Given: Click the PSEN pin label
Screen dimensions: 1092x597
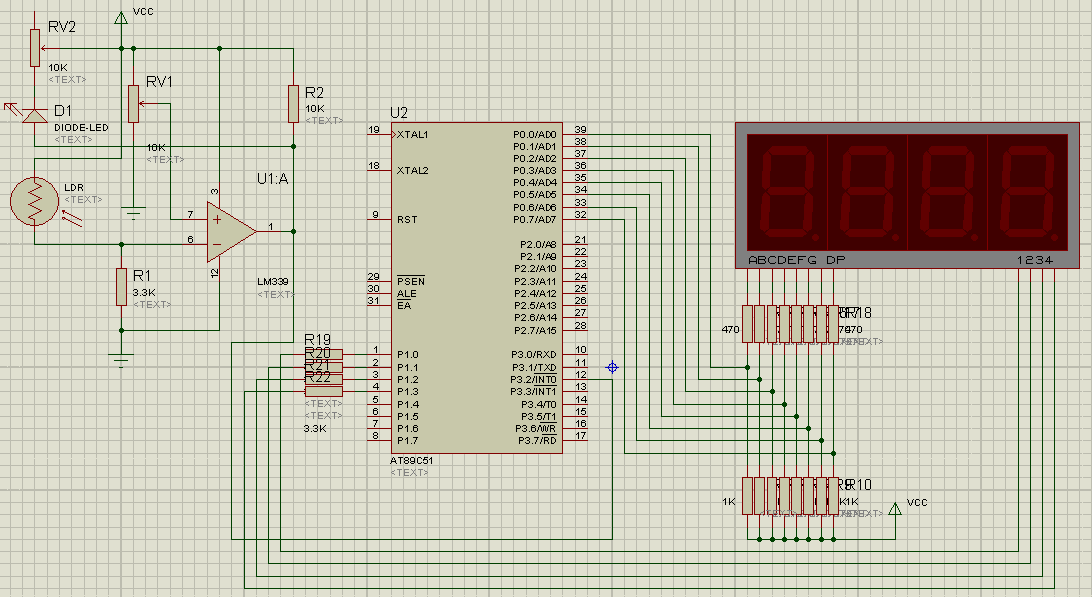Looking at the screenshot, I should 410,281.
